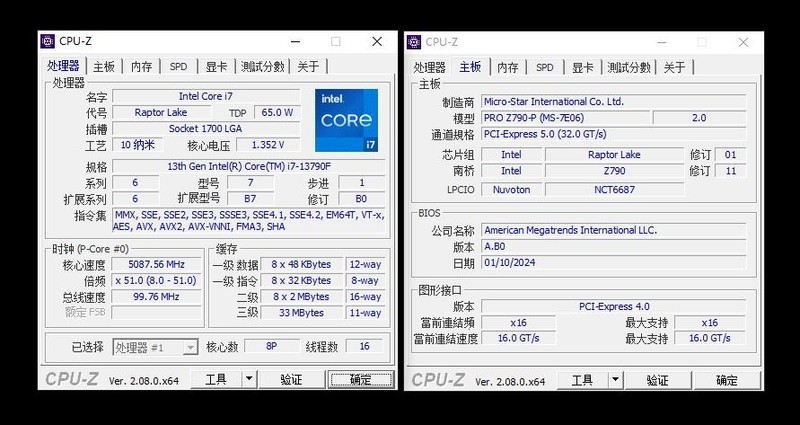Click the A.B0 BIOS version field
The image size is (800, 425).
pyautogui.click(x=614, y=246)
